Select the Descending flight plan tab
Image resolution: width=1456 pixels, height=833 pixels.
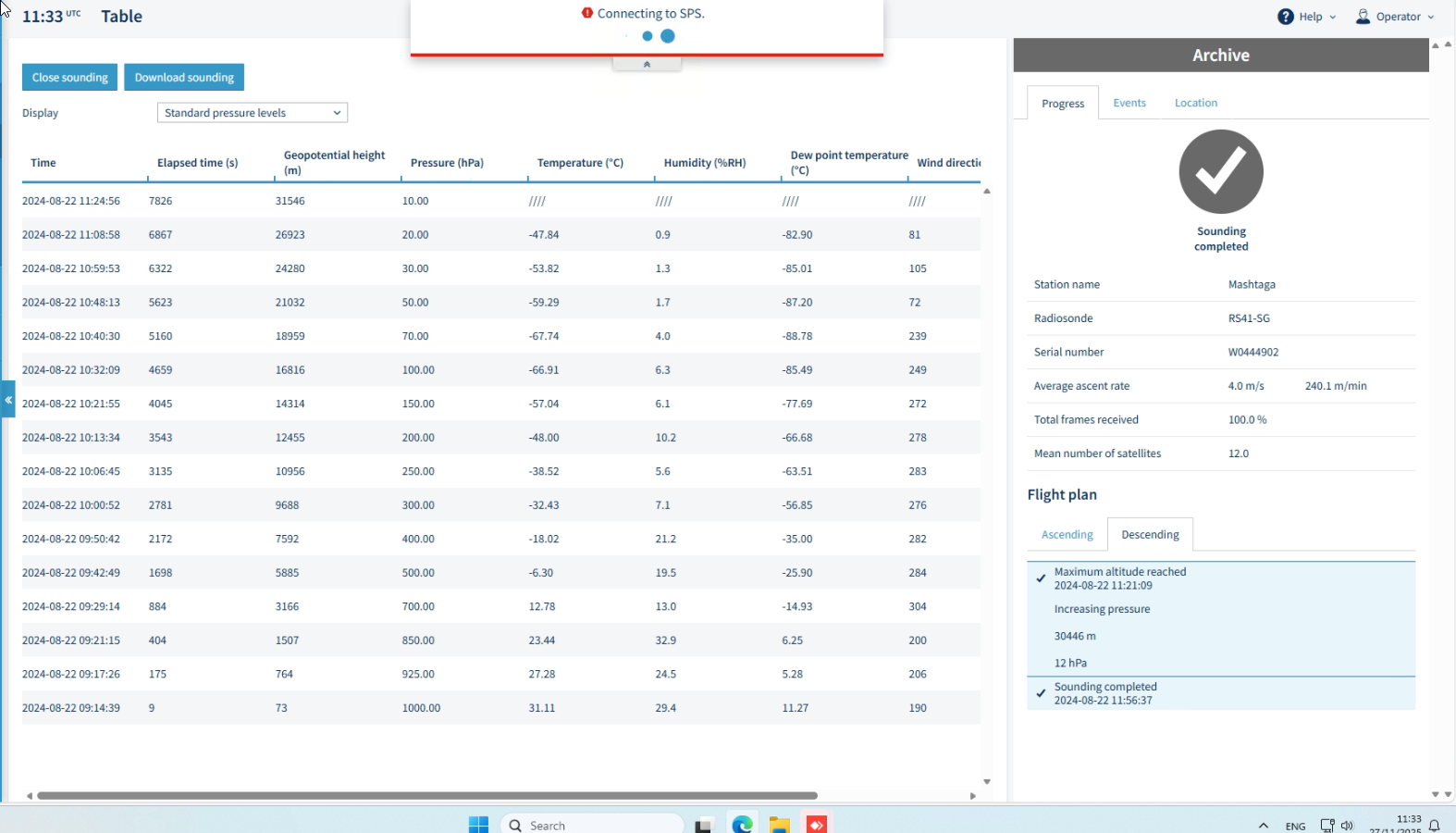(x=1150, y=534)
